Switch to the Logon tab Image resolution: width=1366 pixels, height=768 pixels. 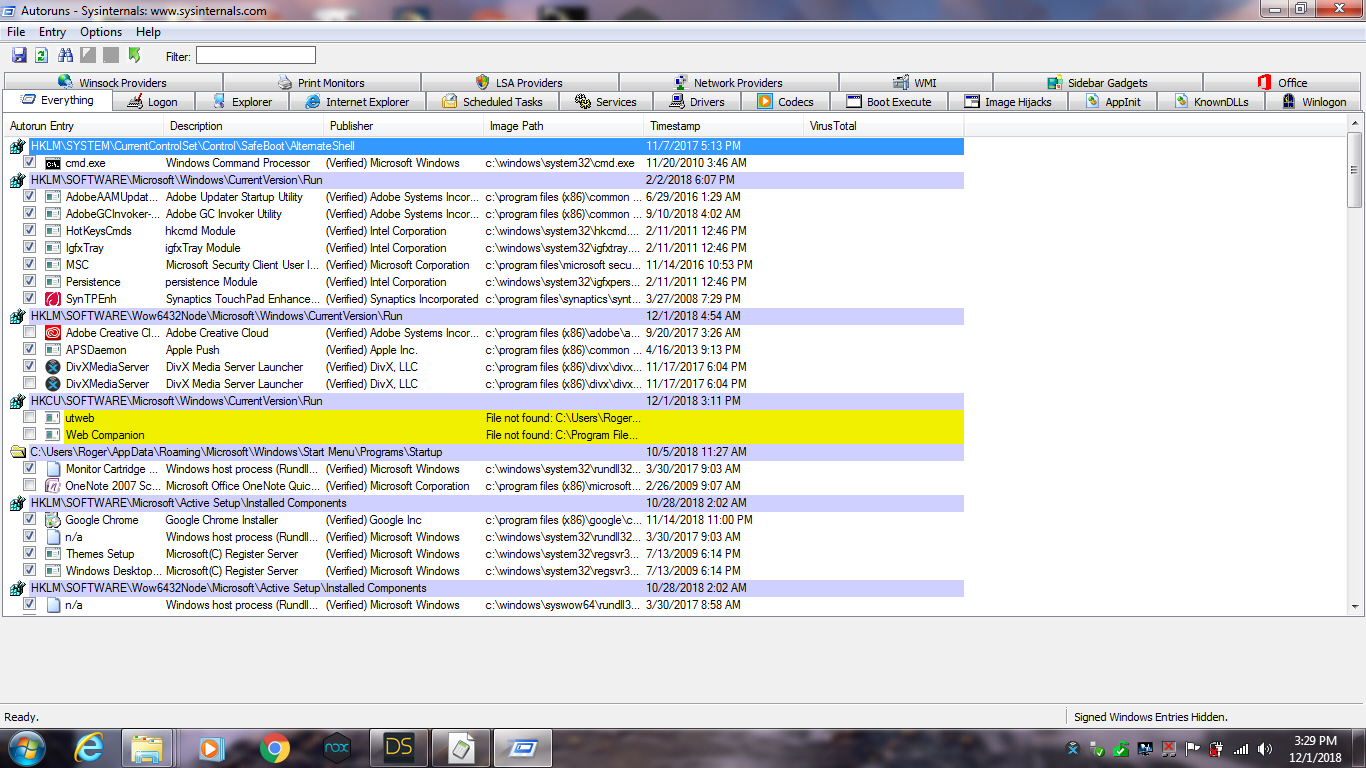pos(152,102)
